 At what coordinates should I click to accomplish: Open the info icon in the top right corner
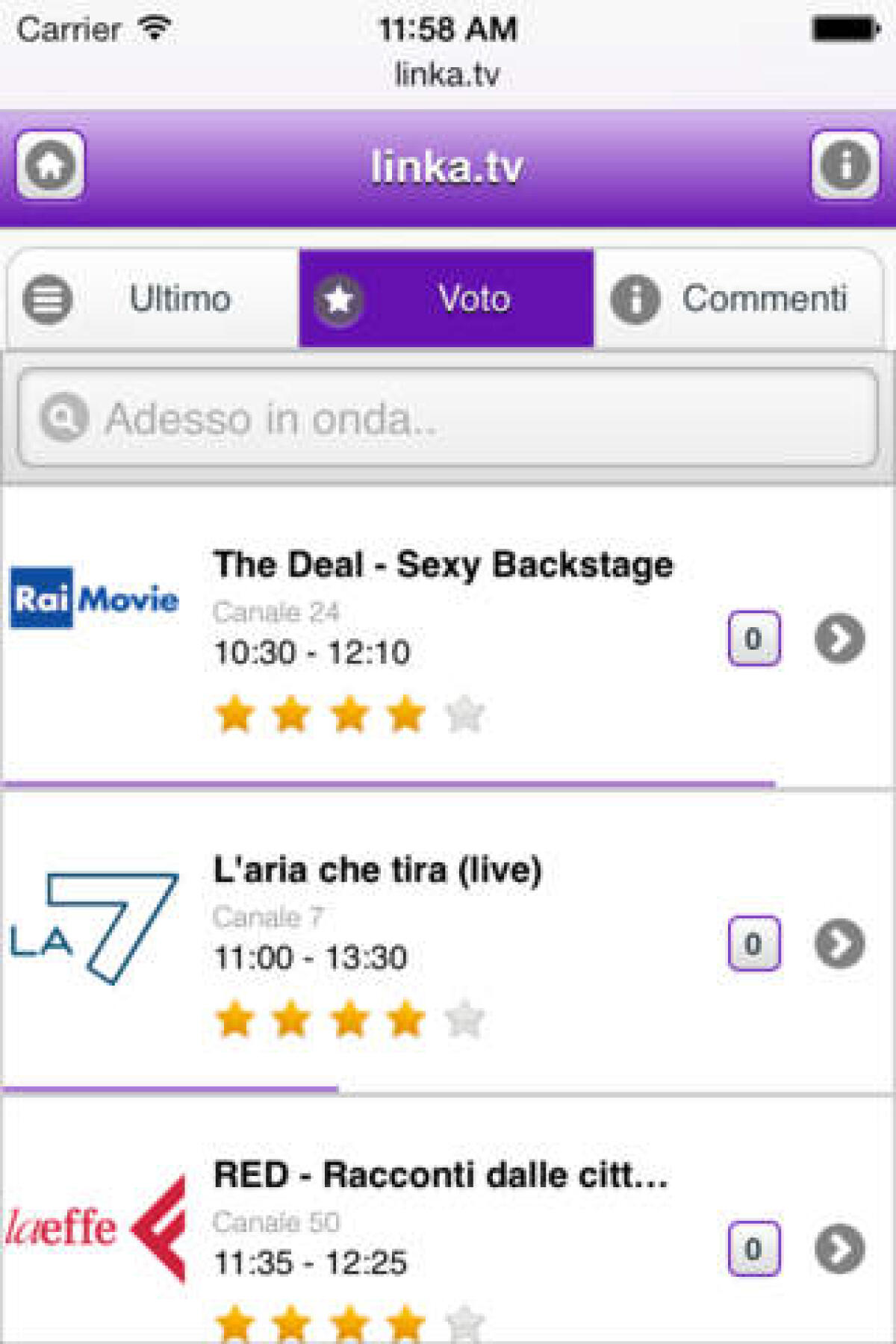point(844,166)
